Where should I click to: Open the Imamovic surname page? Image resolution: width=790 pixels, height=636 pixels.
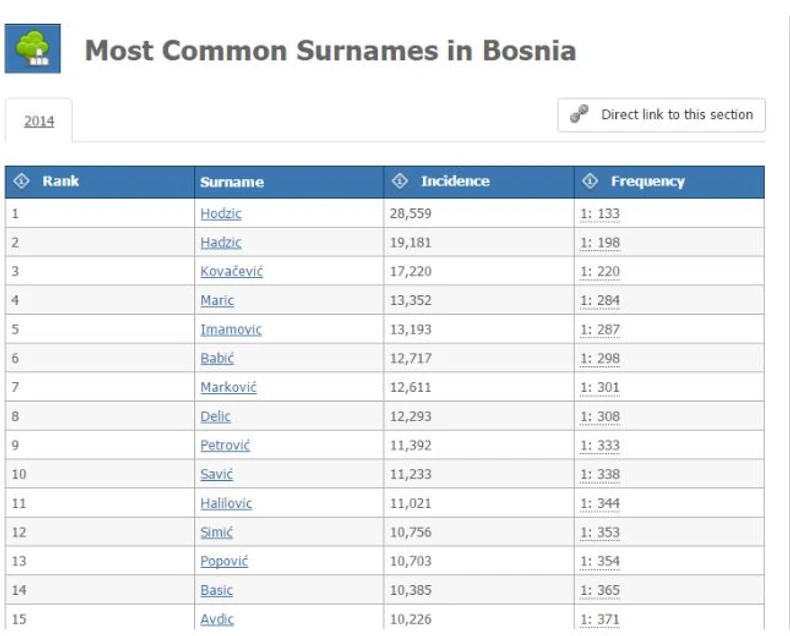click(231, 329)
